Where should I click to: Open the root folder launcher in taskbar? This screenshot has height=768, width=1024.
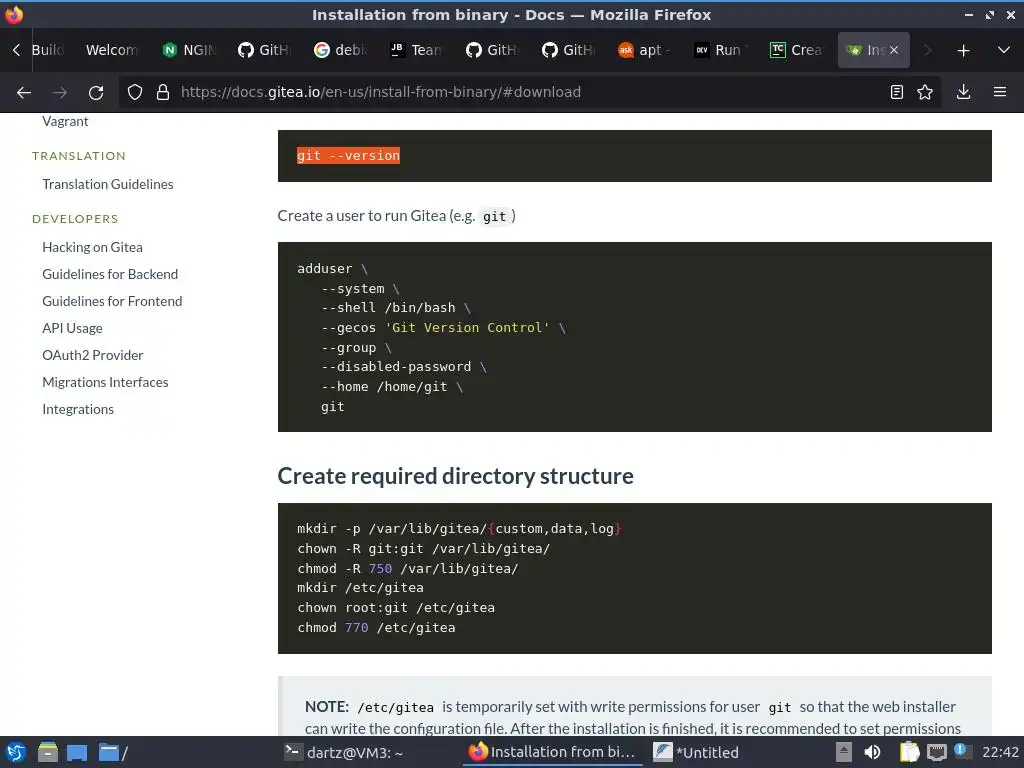click(x=112, y=752)
